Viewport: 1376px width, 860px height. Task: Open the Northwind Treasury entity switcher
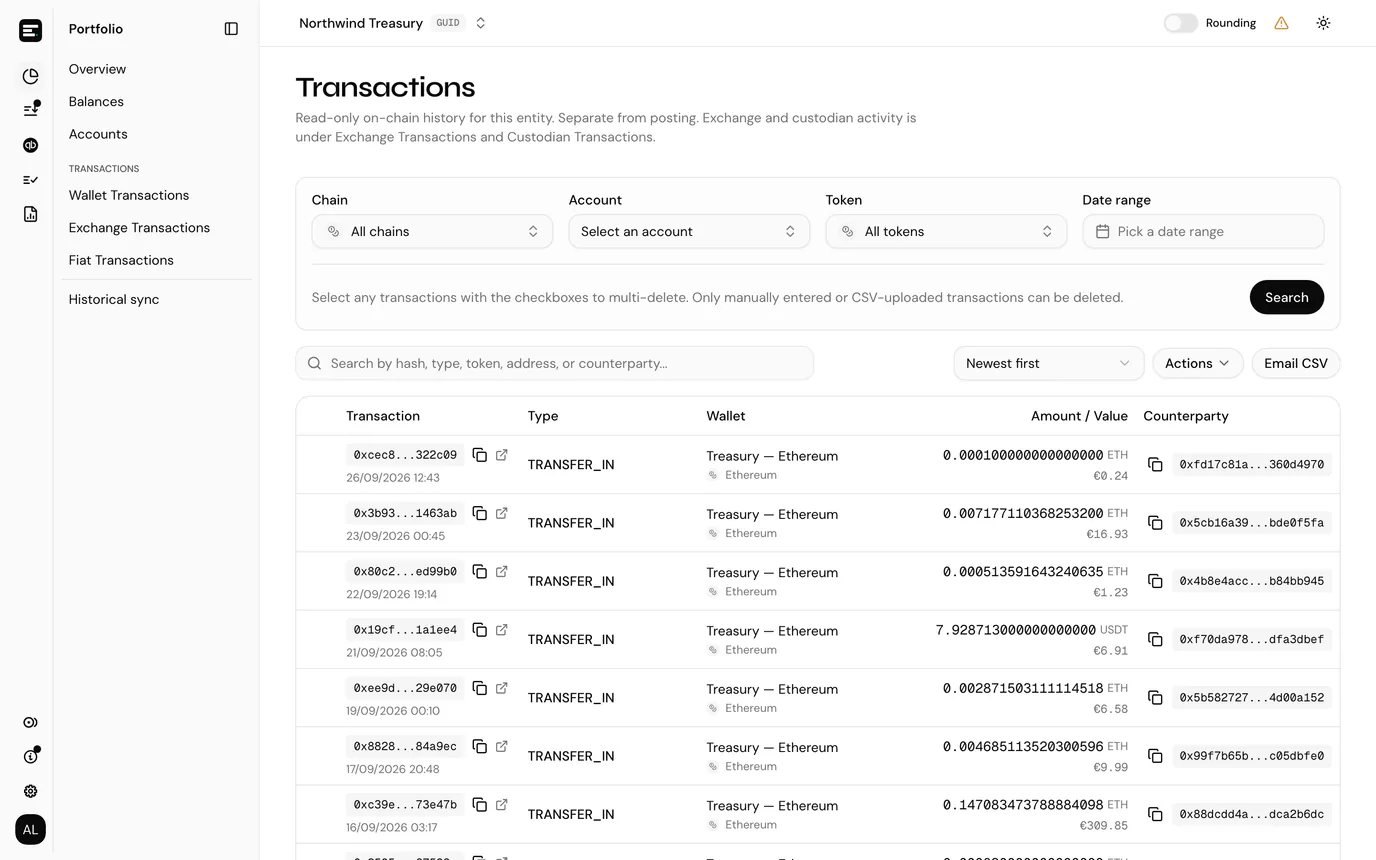pyautogui.click(x=393, y=23)
